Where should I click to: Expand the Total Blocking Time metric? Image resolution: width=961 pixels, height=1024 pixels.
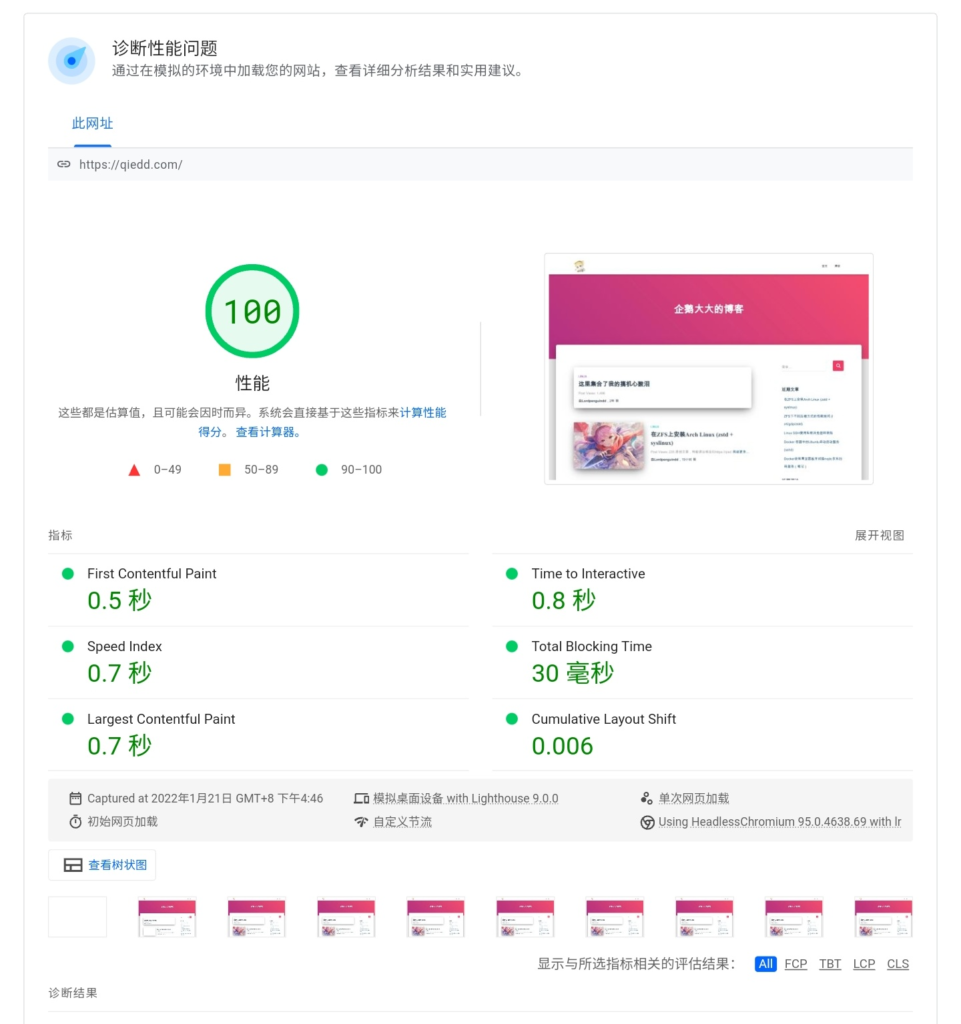pos(591,647)
